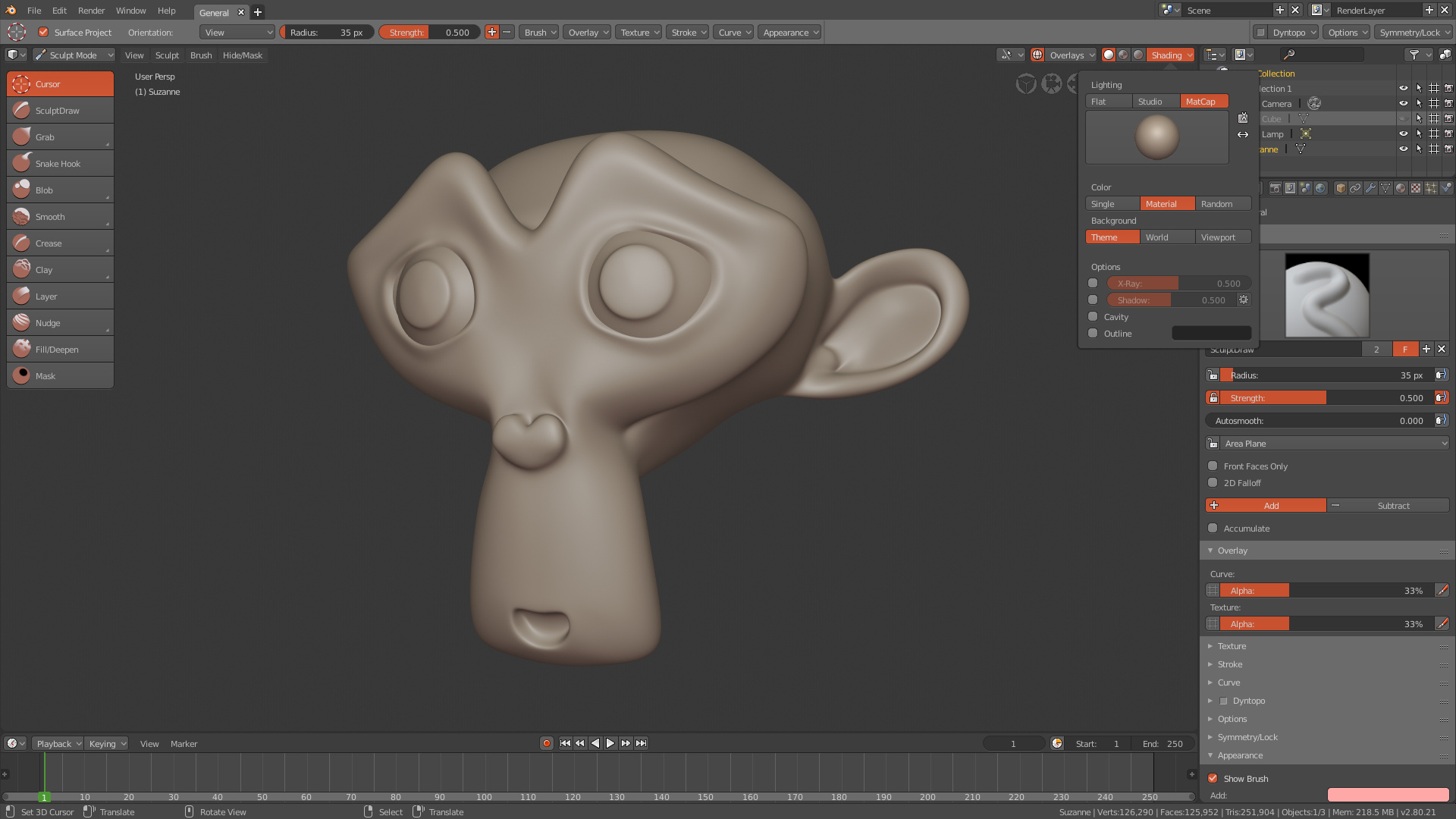
Task: Enable Front Faces Only option
Action: click(x=1213, y=466)
